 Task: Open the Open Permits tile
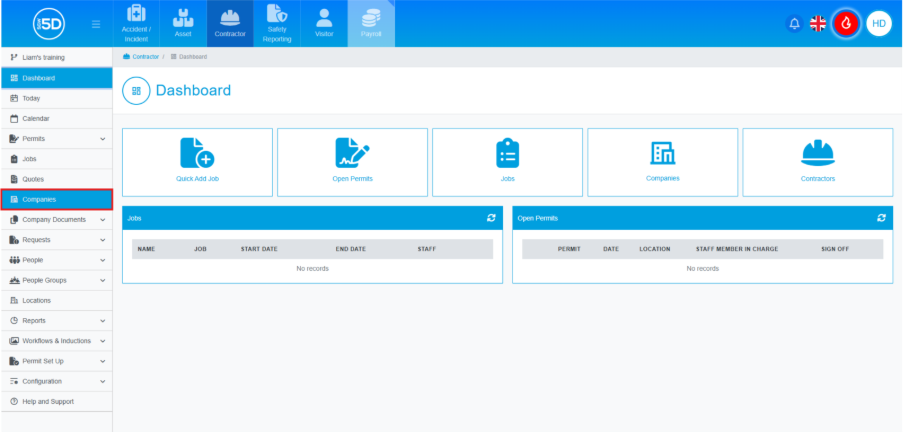click(352, 161)
